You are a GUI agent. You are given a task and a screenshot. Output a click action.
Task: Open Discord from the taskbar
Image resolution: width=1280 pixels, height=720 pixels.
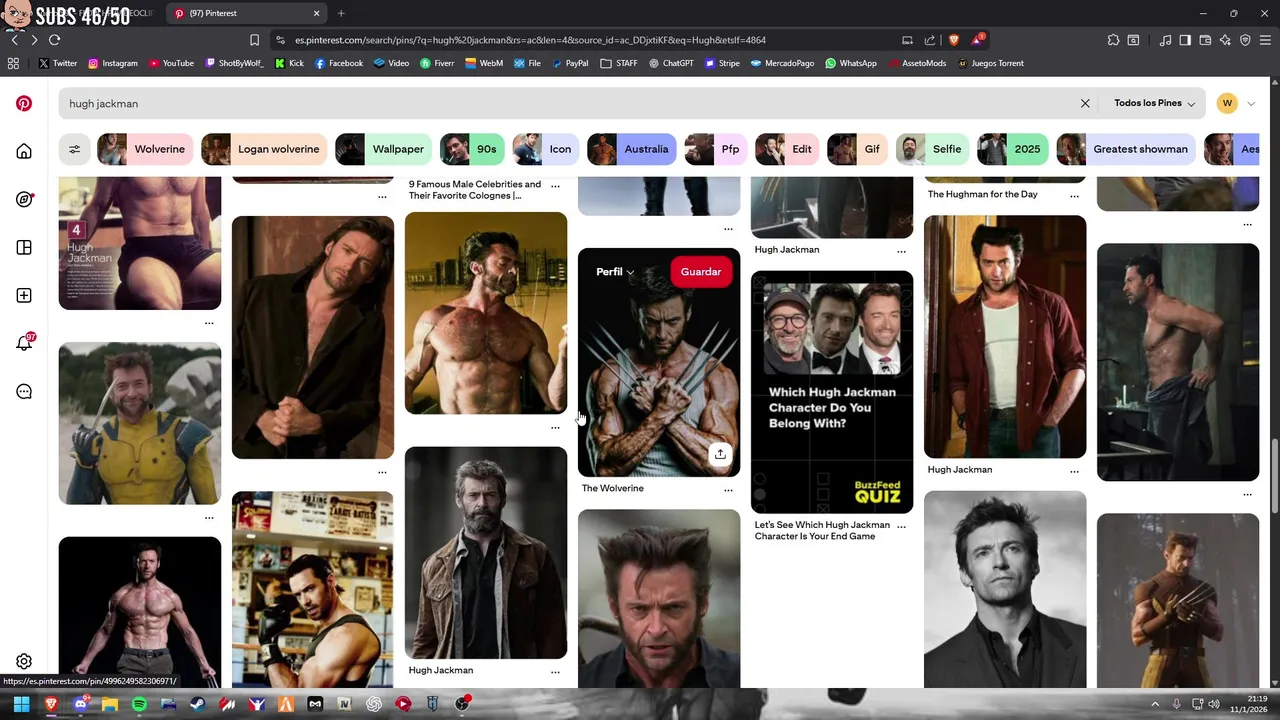tap(80, 704)
